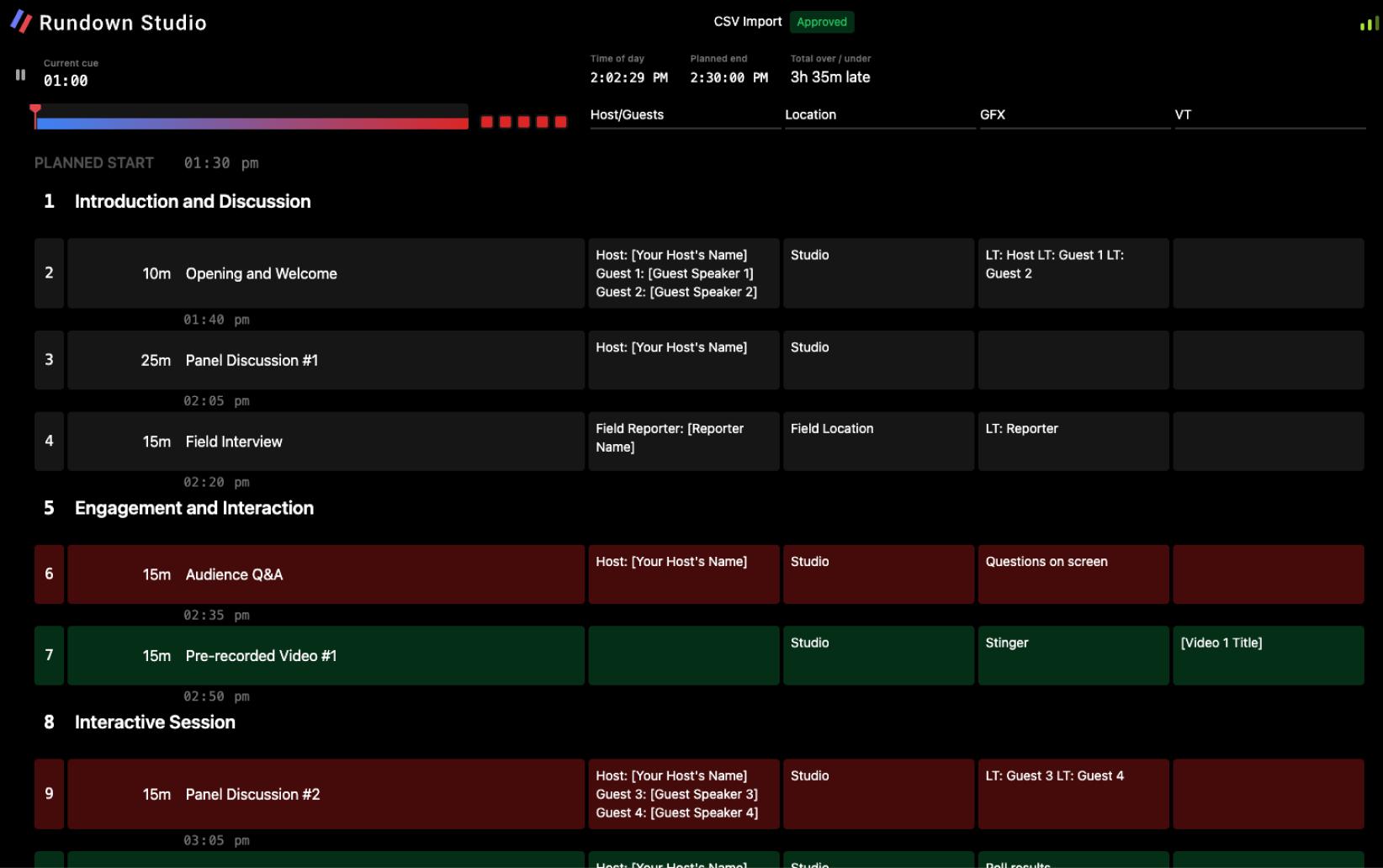This screenshot has height=868, width=1383.
Task: Click the 02:05 pm start time
Action: pyautogui.click(x=216, y=401)
